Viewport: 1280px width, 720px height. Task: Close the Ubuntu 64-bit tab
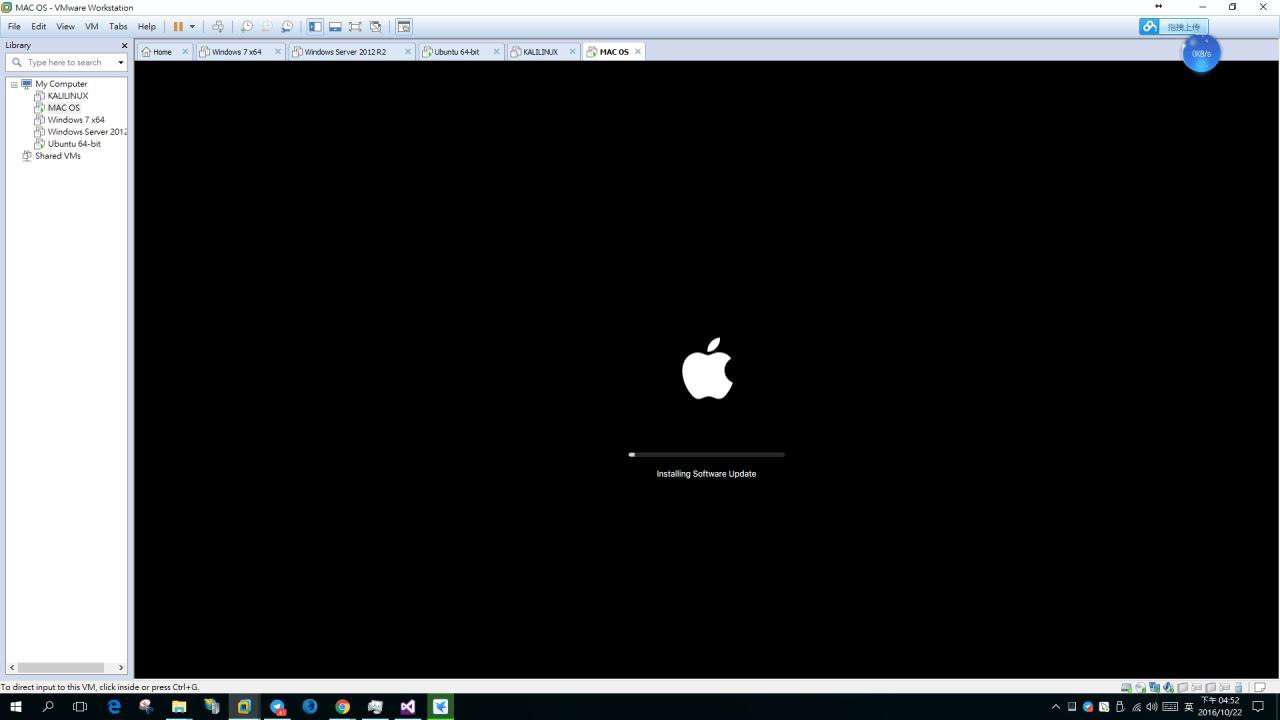point(496,52)
